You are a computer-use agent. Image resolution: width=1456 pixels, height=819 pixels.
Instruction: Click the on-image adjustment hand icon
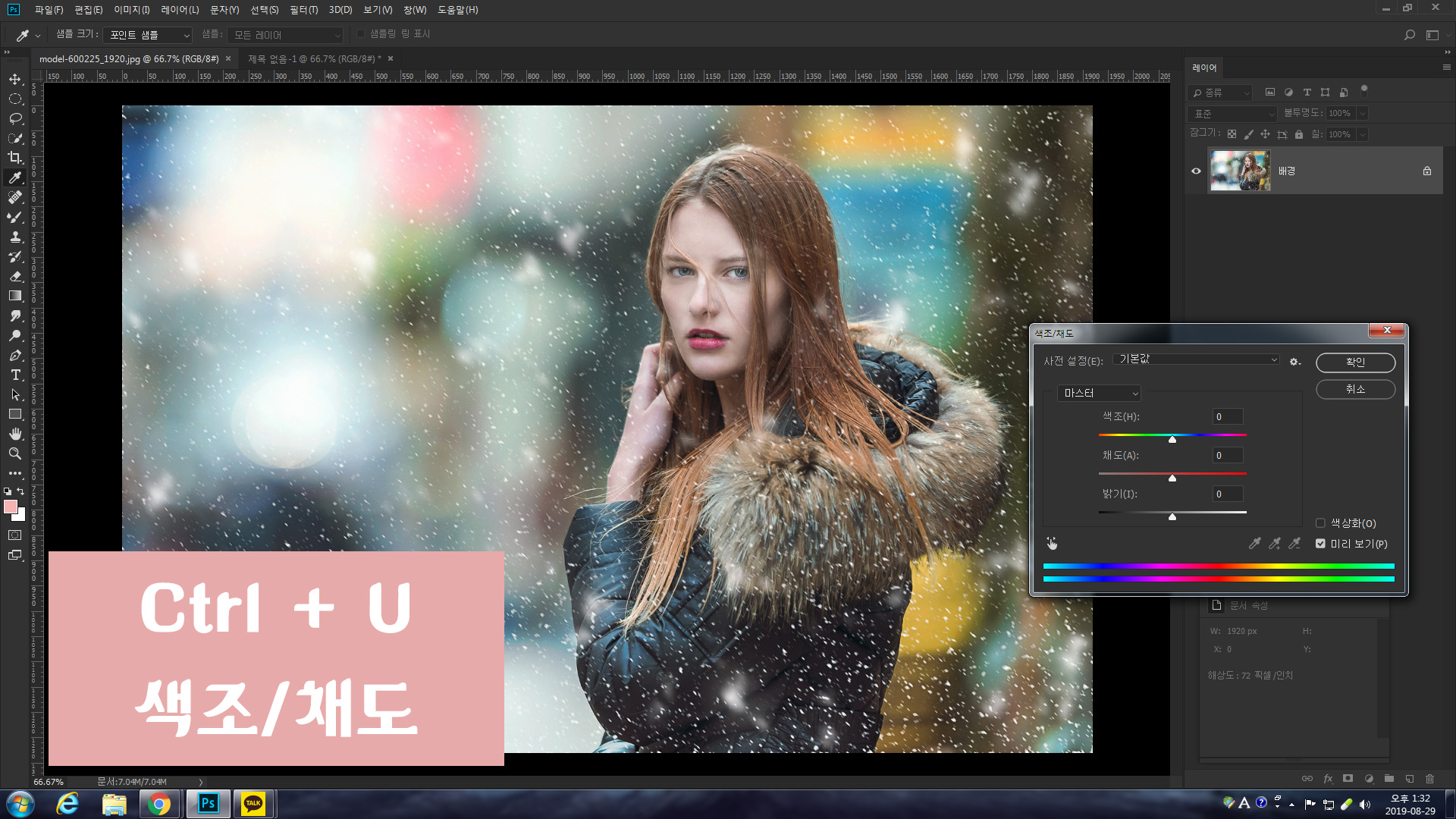[1052, 543]
